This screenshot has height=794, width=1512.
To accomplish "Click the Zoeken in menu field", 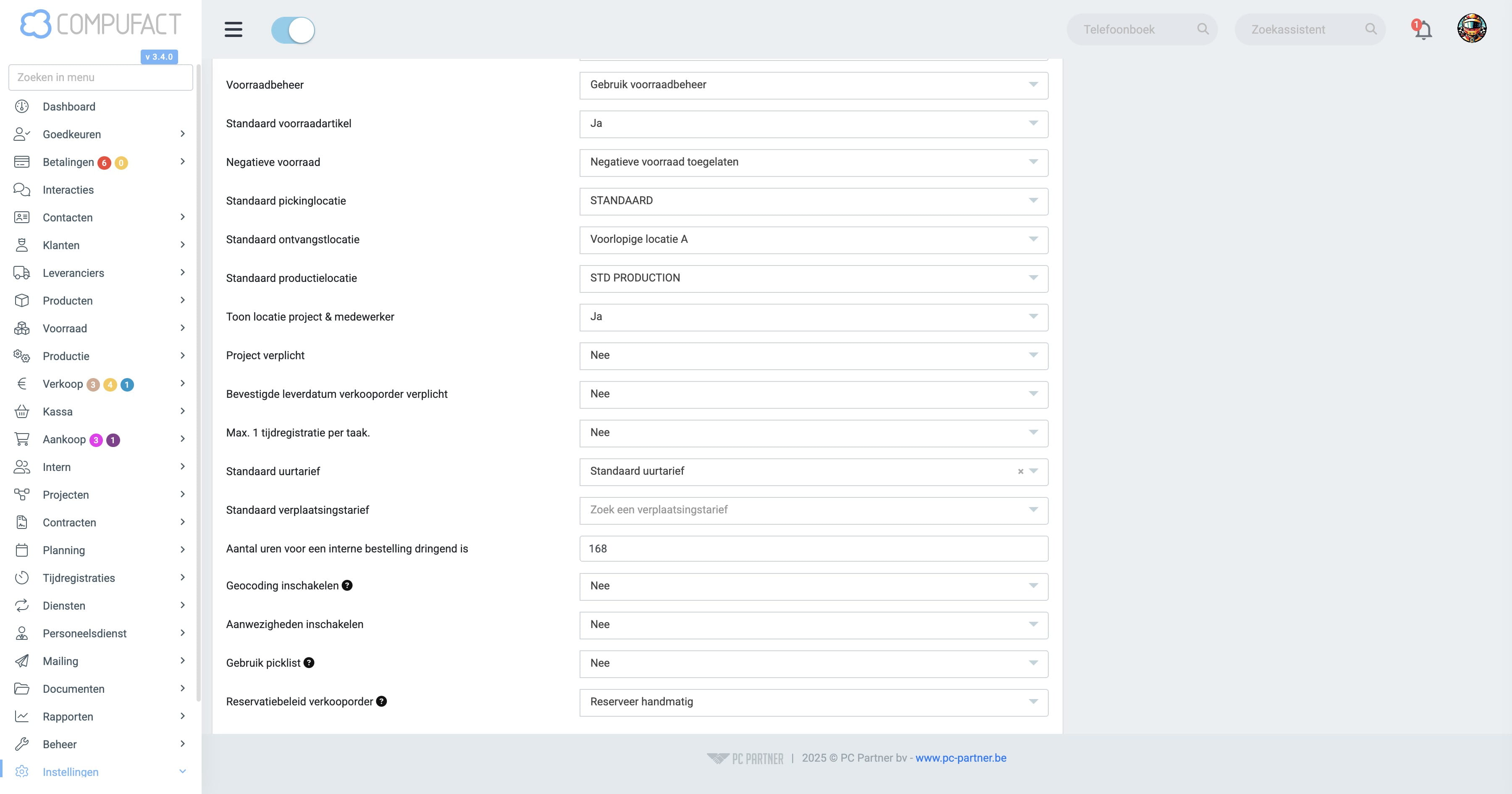I will [x=101, y=78].
